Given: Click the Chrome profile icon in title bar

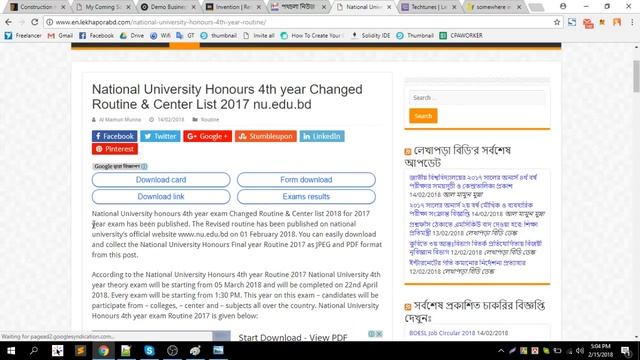Looking at the screenshot, I should (x=563, y=7).
